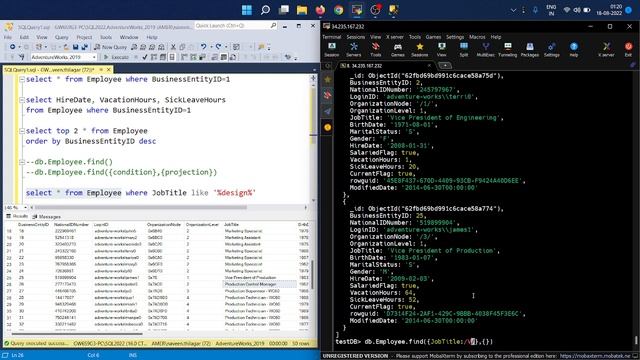Open the MobaXterm X server menu
Screen dimensions: 640x360
[x=395, y=37]
